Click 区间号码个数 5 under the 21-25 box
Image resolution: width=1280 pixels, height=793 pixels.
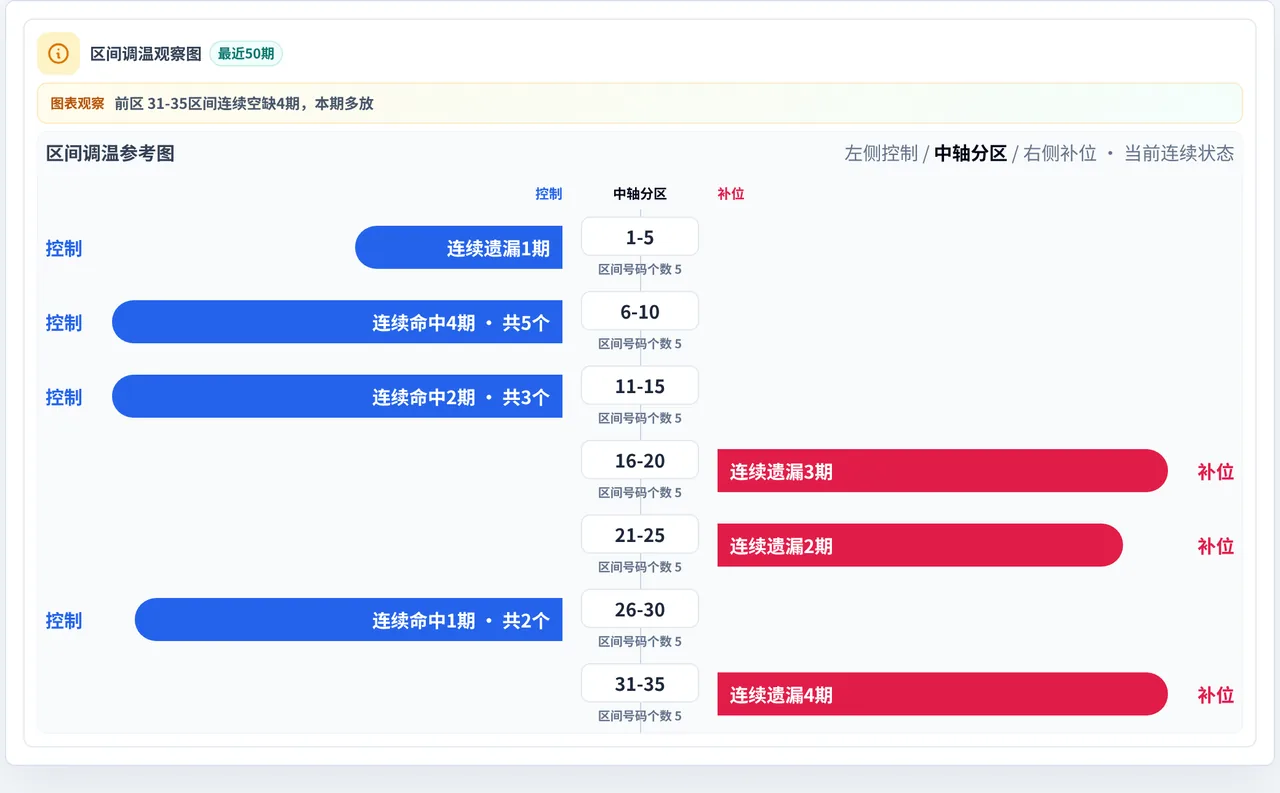pyautogui.click(x=640, y=567)
